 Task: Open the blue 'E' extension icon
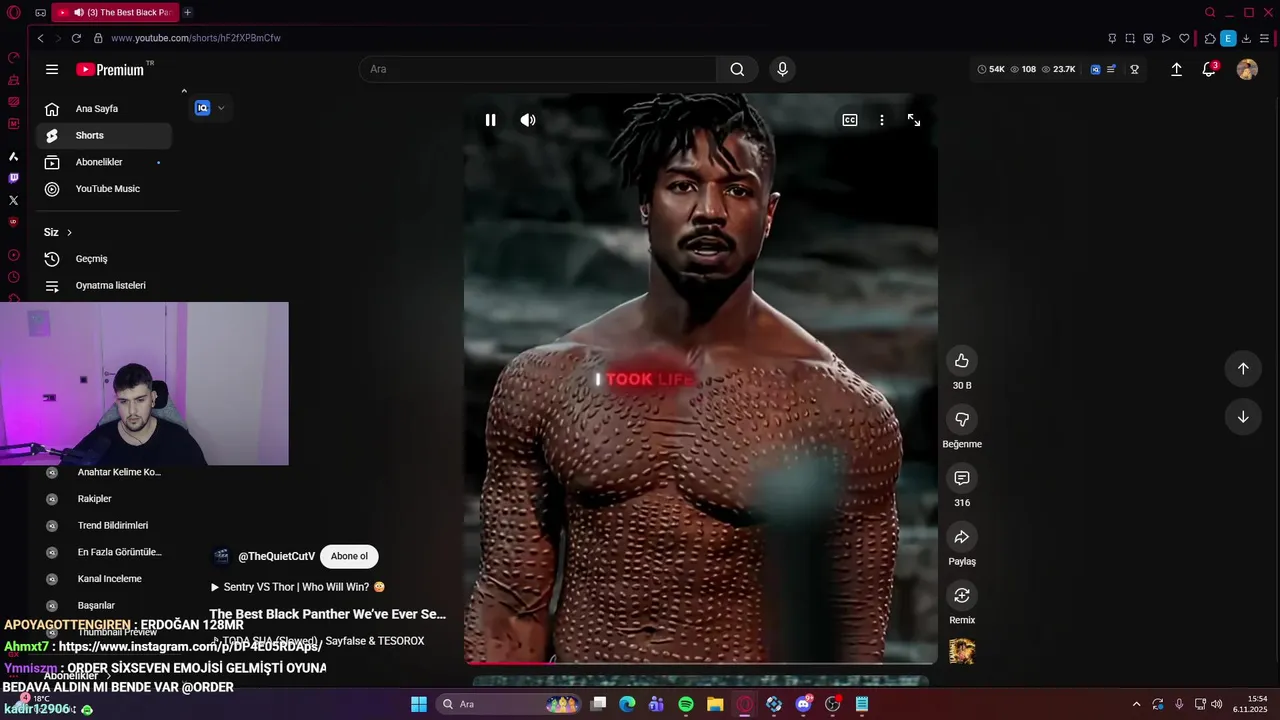(x=1228, y=38)
